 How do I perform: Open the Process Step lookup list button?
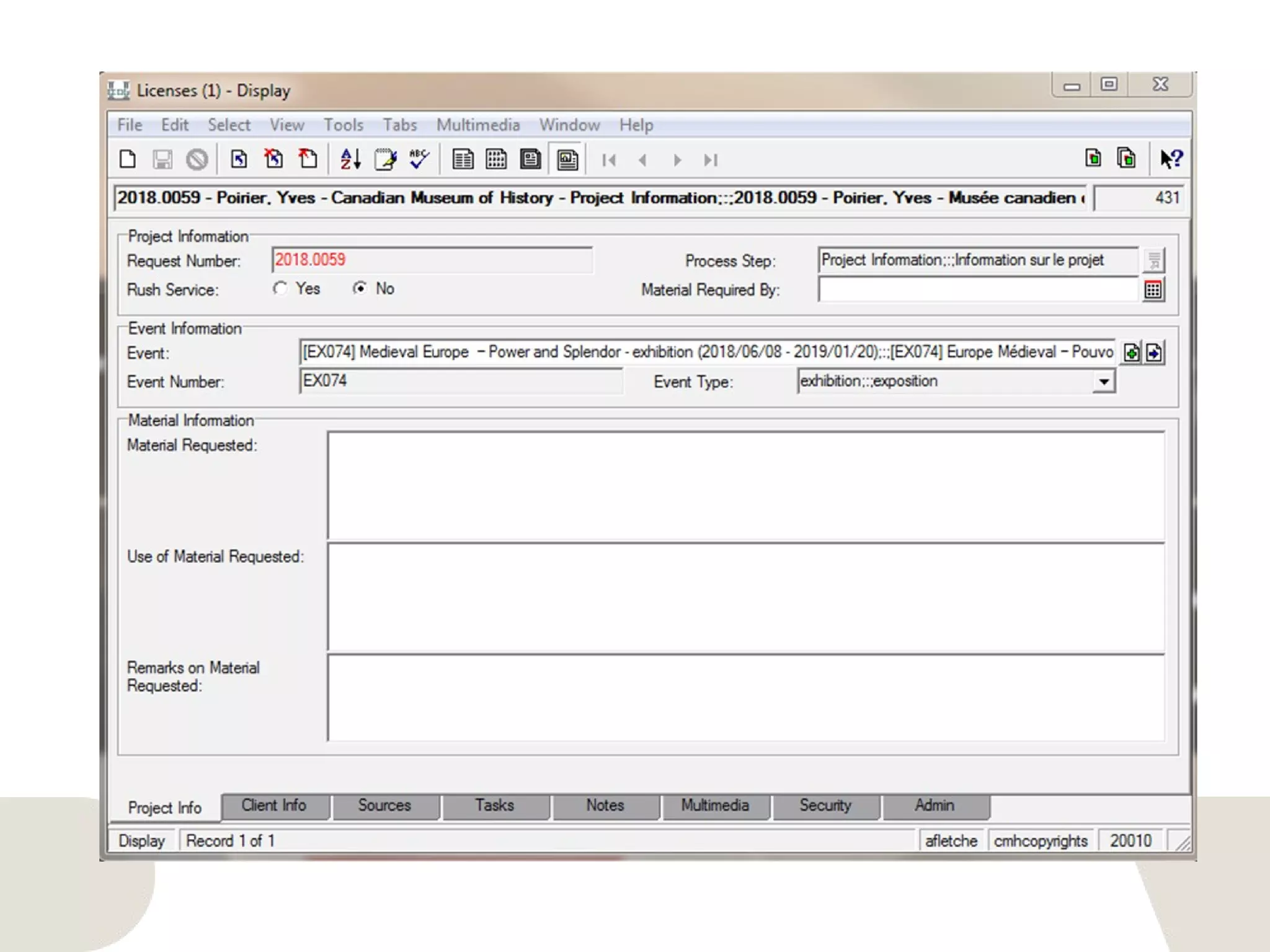click(x=1153, y=260)
